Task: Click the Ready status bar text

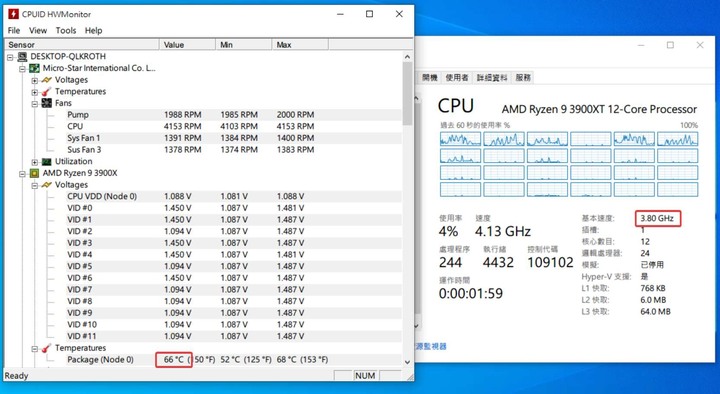Action: pos(17,376)
